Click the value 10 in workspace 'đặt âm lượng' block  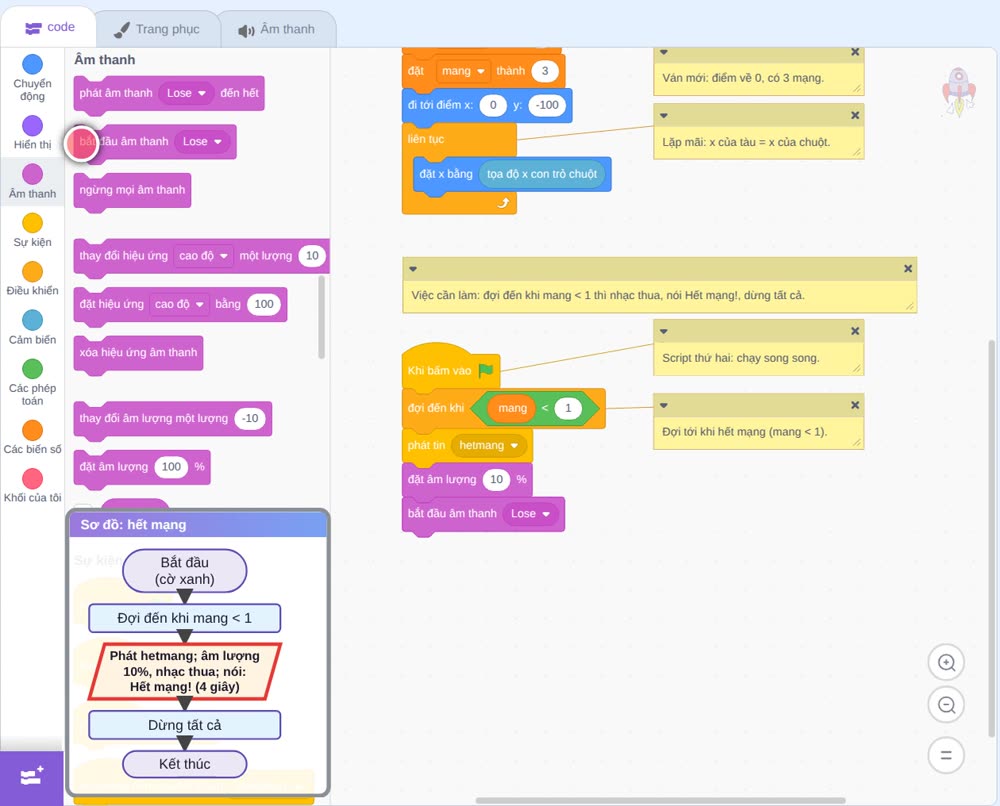coord(496,480)
